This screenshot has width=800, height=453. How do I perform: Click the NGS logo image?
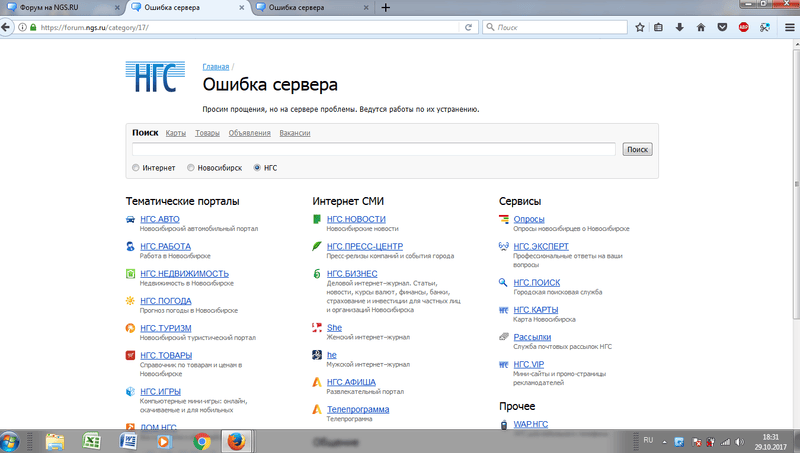click(155, 77)
